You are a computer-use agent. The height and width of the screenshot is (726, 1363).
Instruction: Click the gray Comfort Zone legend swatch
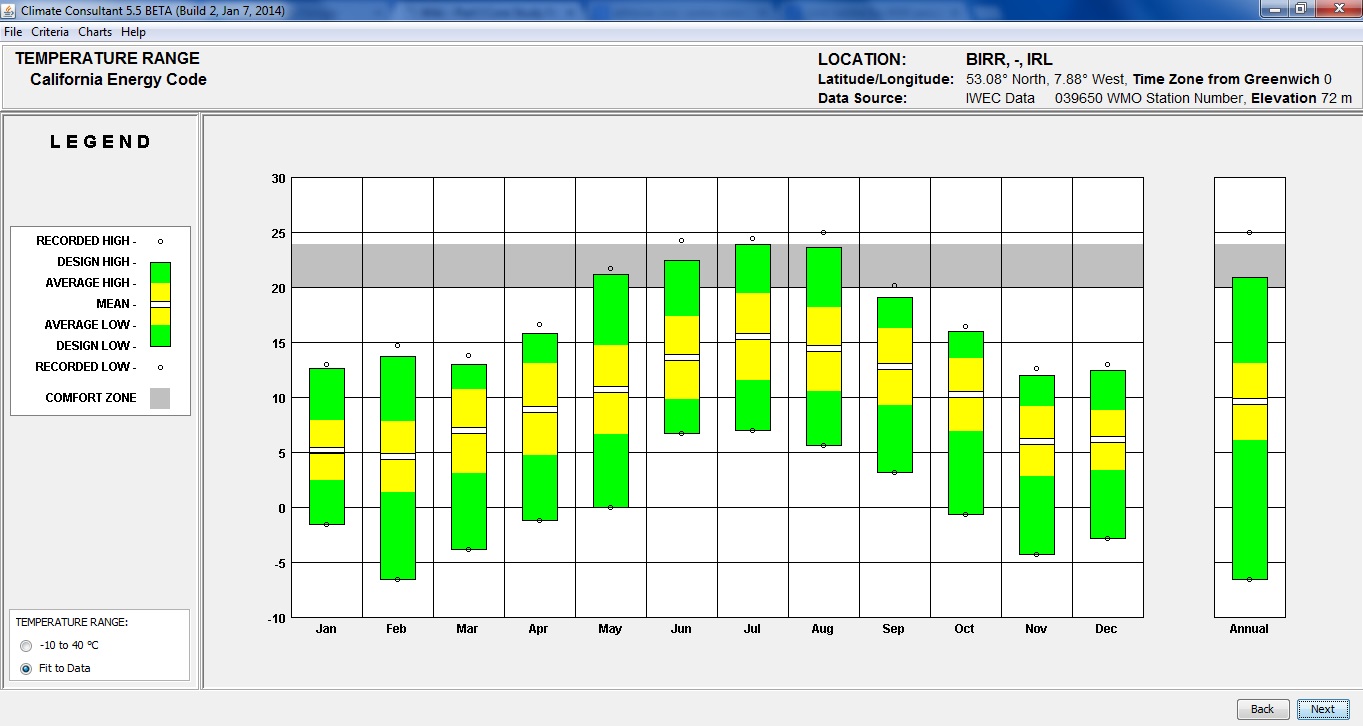[x=160, y=398]
